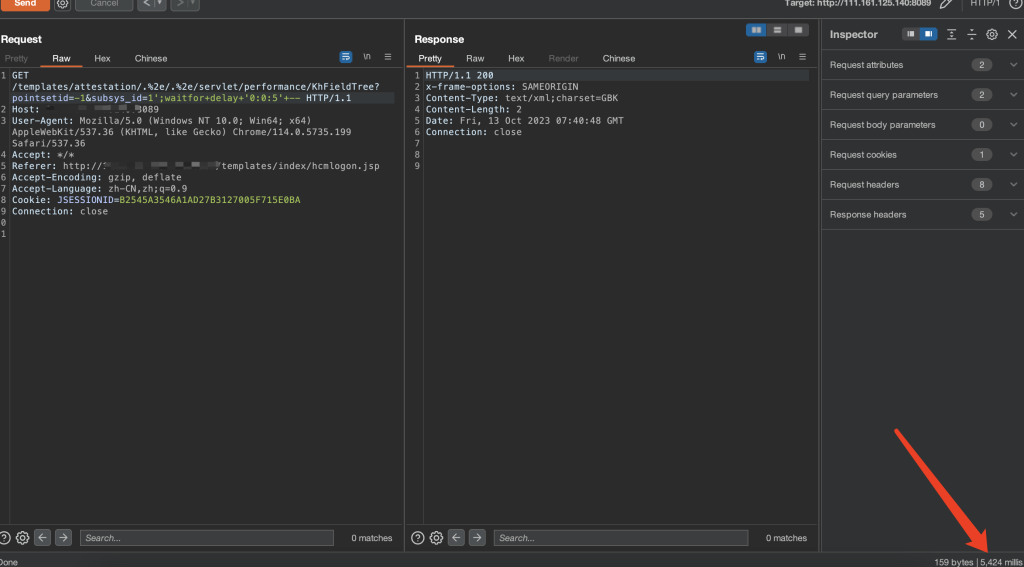The width and height of the screenshot is (1024, 567).
Task: Click the waitfor delay query string line
Action: click(x=182, y=98)
